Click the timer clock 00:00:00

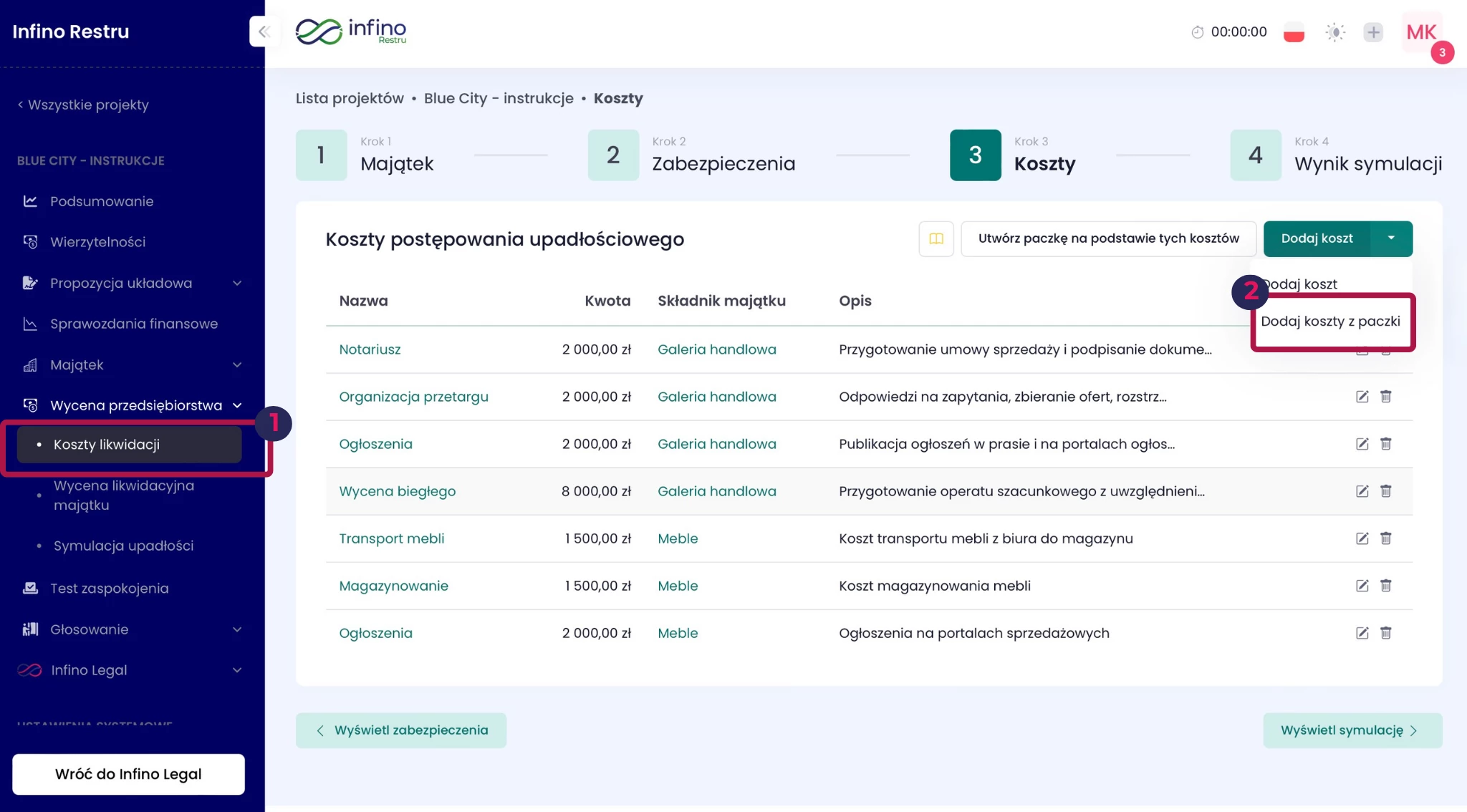1229,32
